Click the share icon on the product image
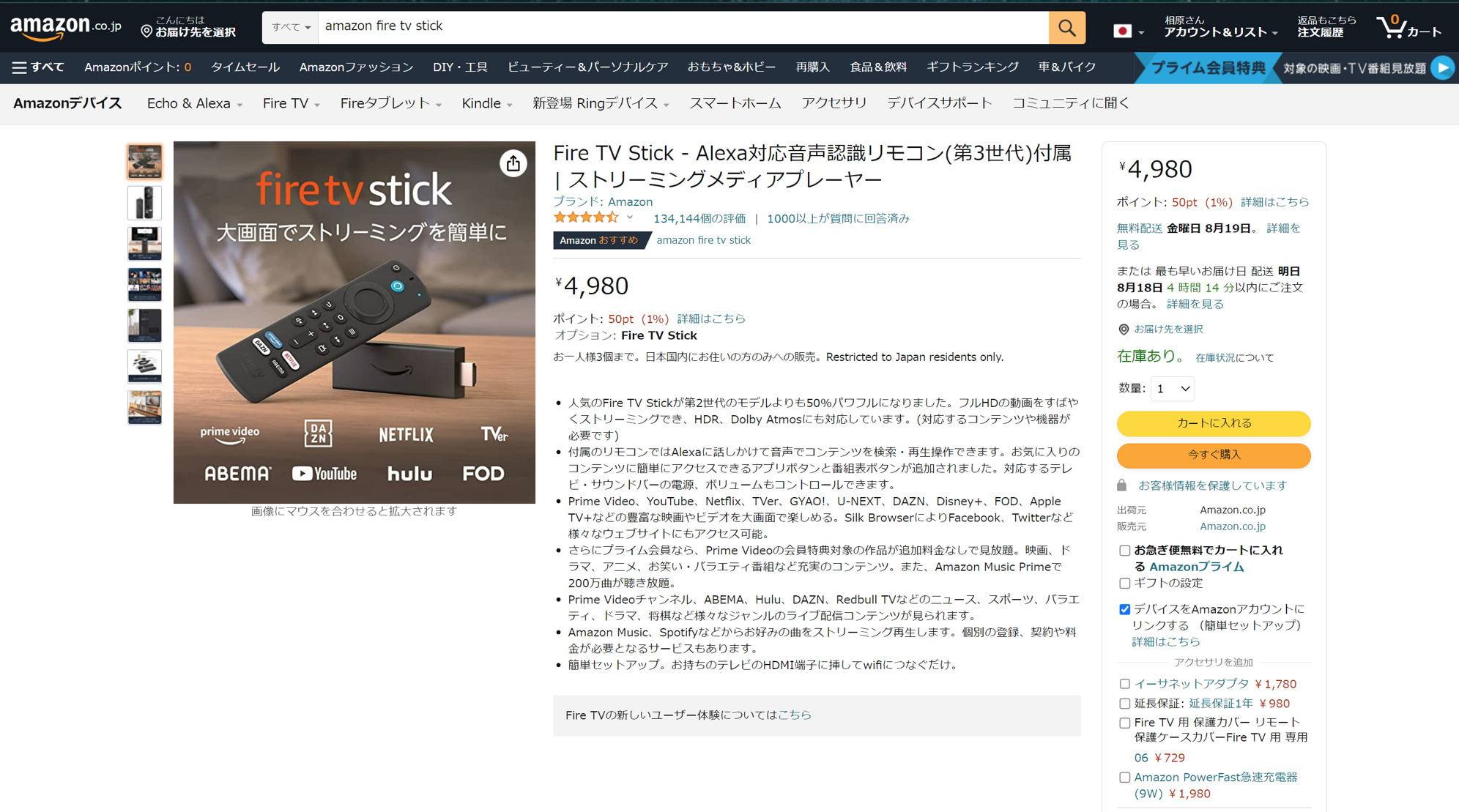Image resolution: width=1459 pixels, height=812 pixels. pyautogui.click(x=513, y=164)
